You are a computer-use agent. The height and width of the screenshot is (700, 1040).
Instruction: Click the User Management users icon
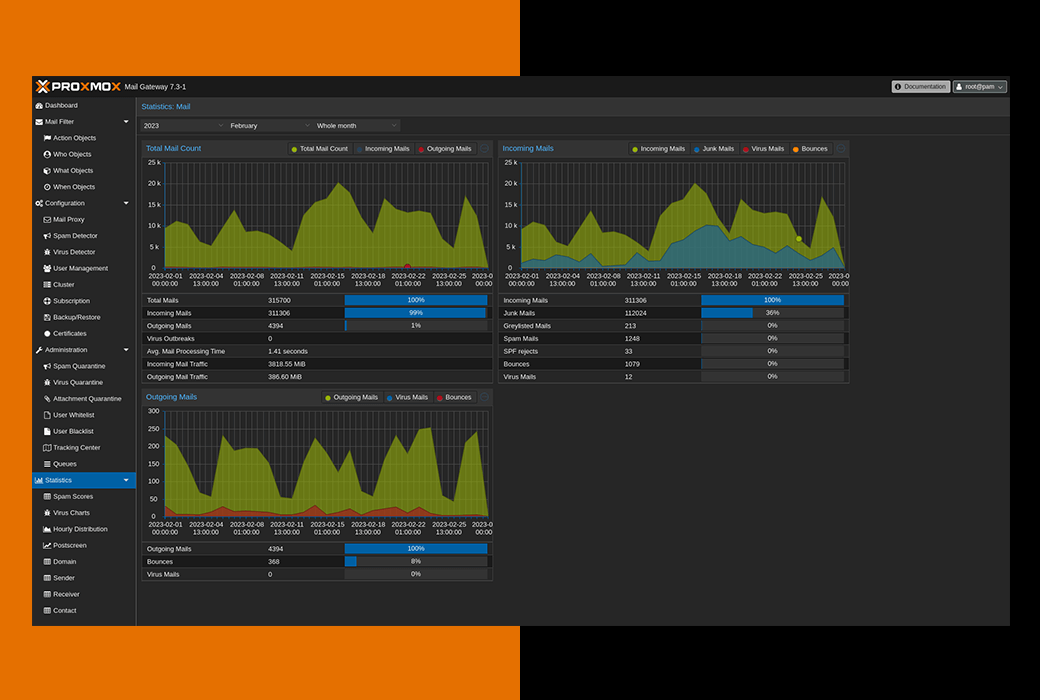pyautogui.click(x=47, y=268)
